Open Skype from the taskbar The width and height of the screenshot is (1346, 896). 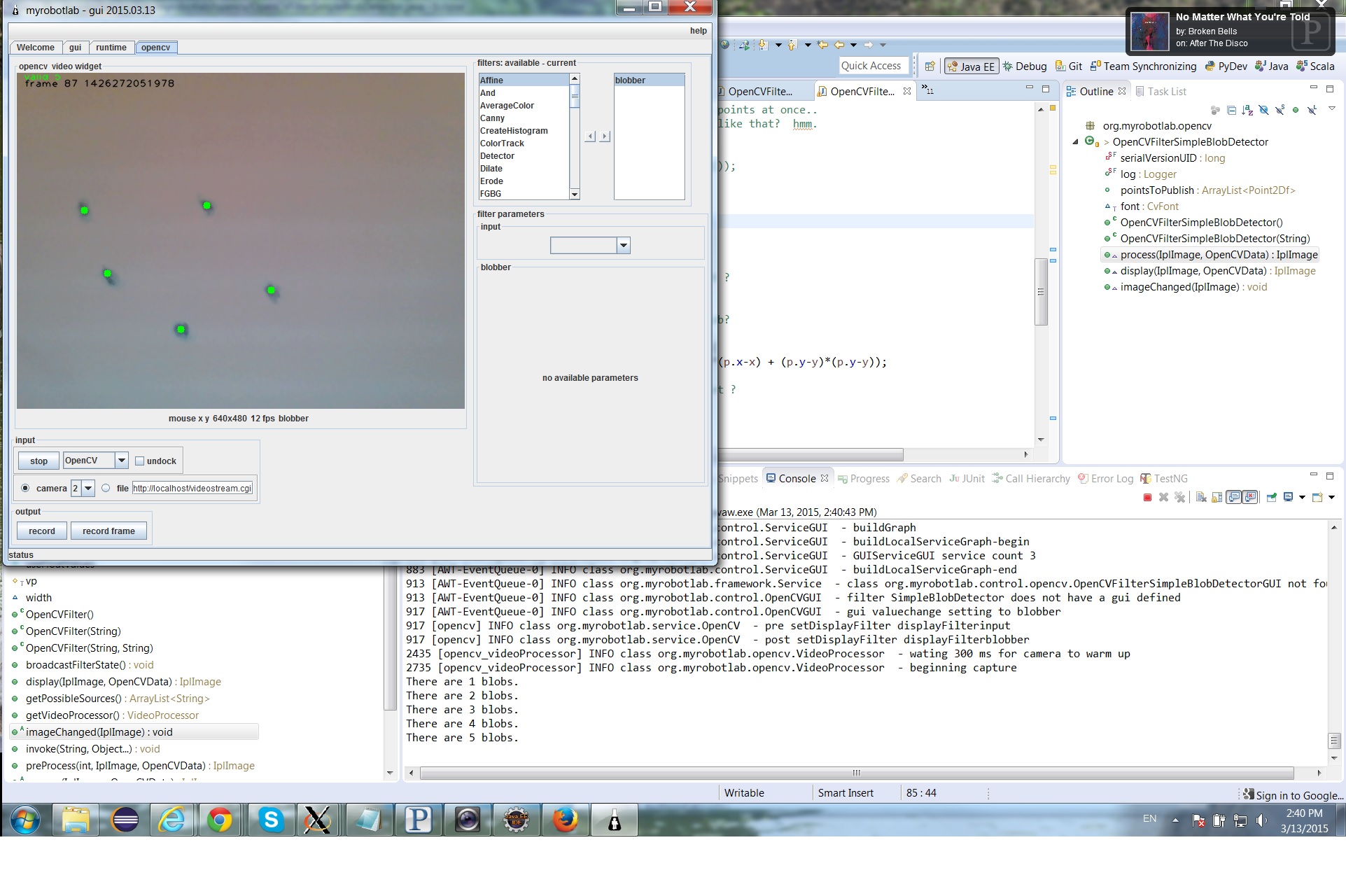tap(270, 820)
